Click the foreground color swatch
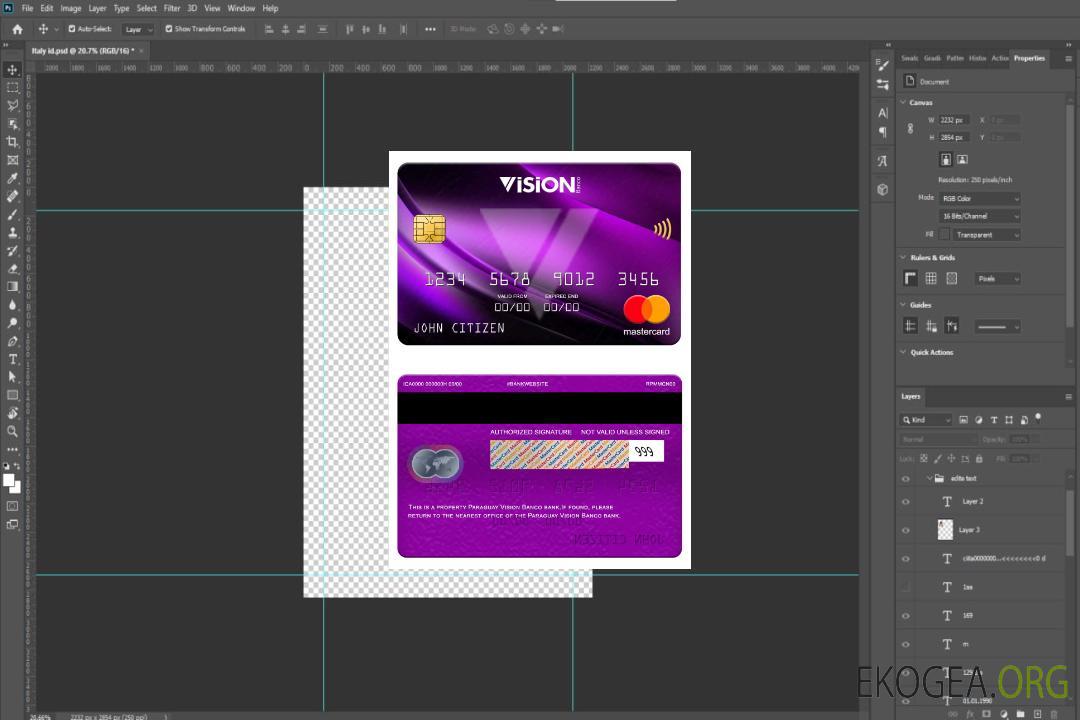1080x720 pixels. (9, 481)
